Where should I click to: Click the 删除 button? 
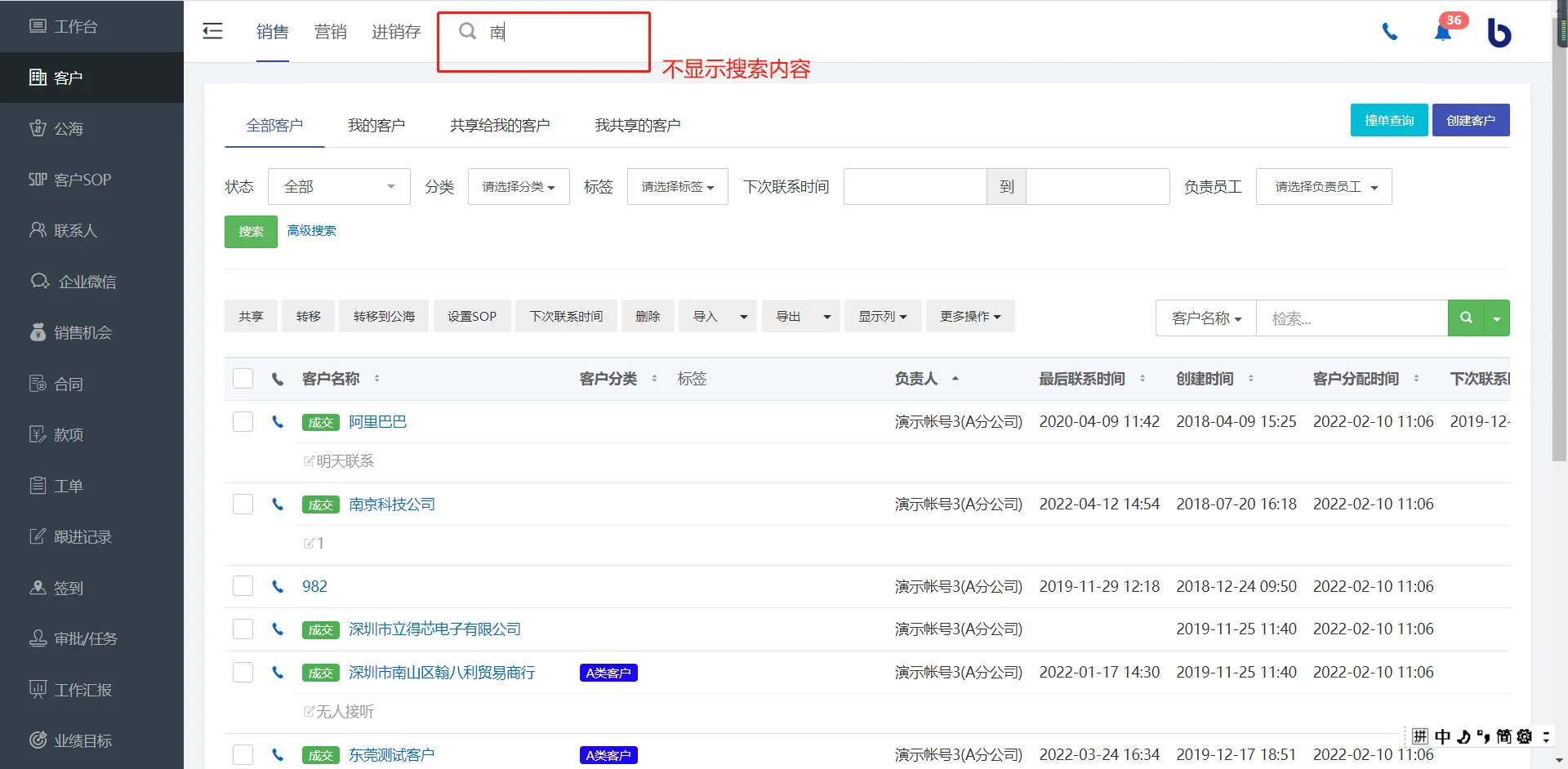648,317
